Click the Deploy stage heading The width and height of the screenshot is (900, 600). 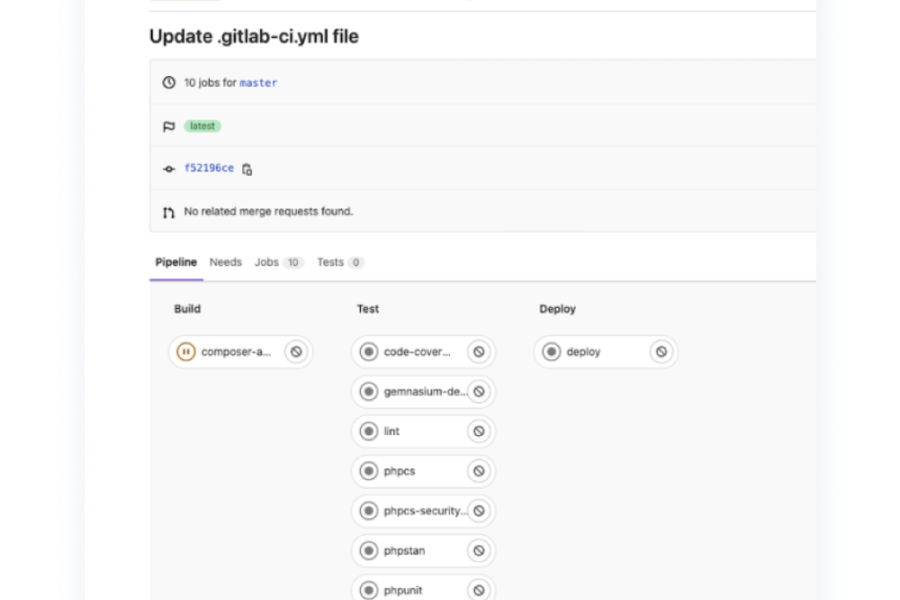pyautogui.click(x=557, y=309)
